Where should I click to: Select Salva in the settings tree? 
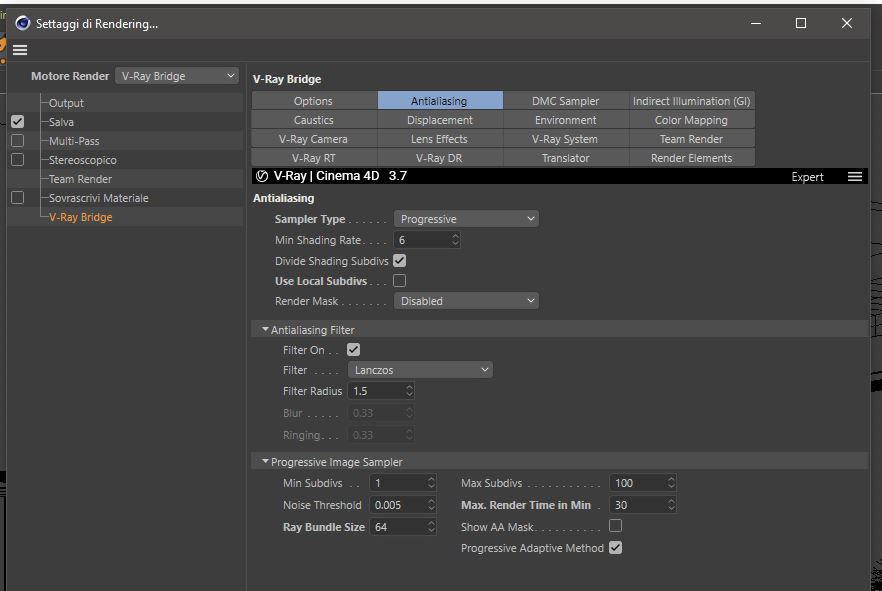[61, 122]
